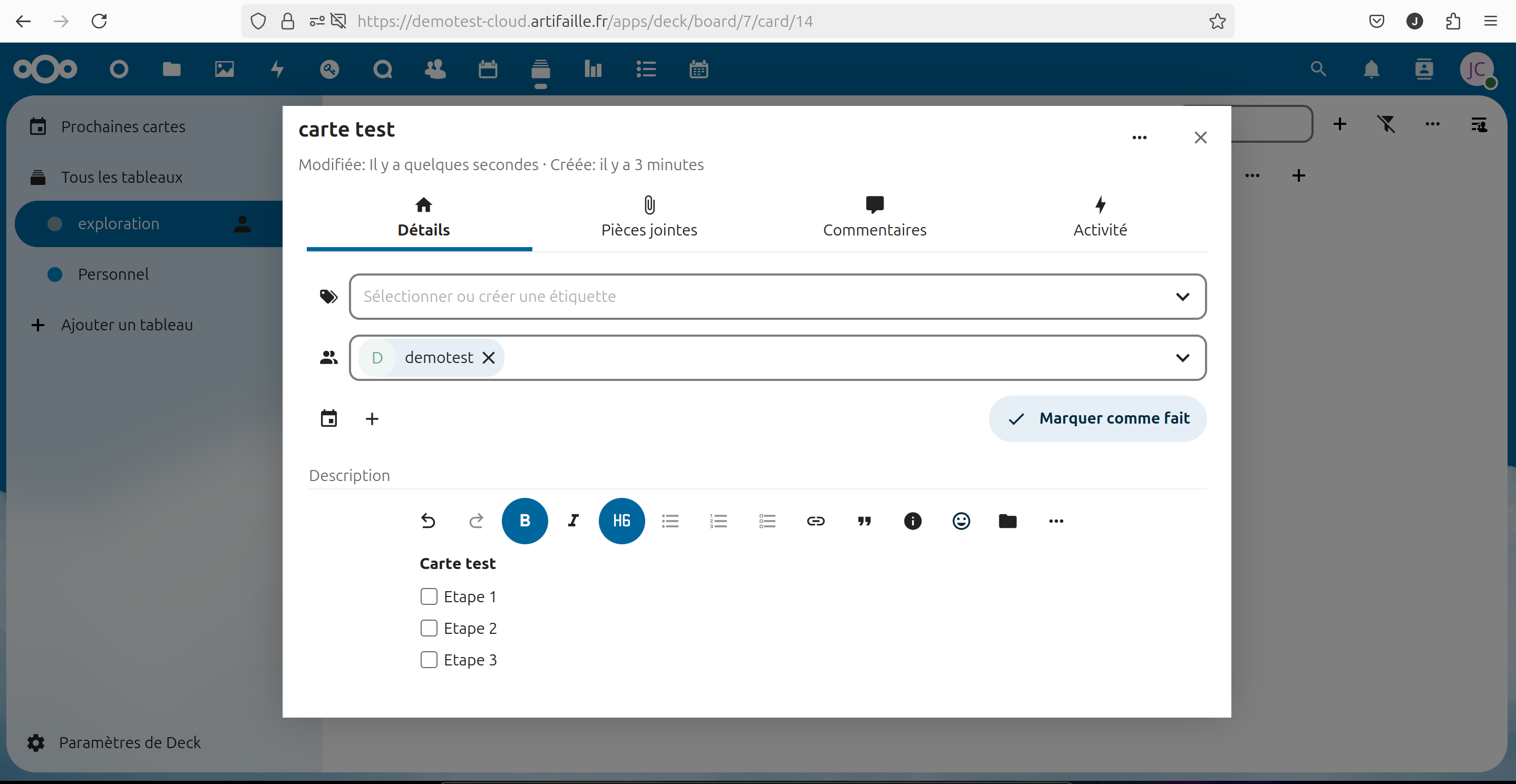Check the Etape 3 checkbox

[429, 659]
